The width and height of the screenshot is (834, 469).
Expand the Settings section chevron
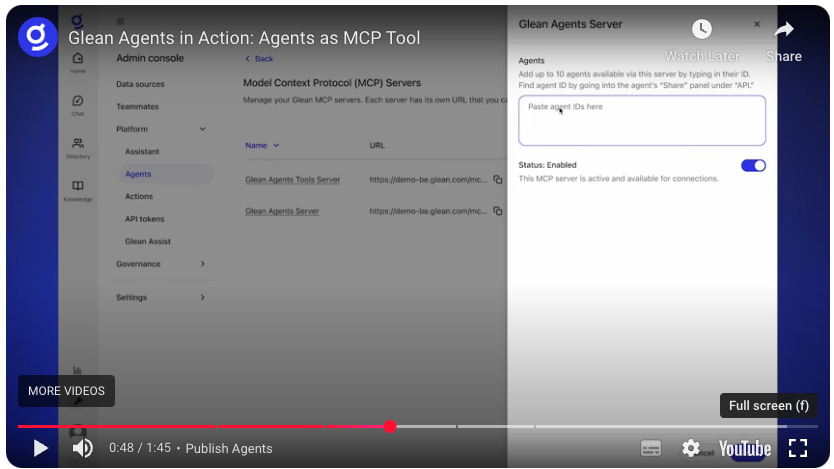pyautogui.click(x=203, y=297)
